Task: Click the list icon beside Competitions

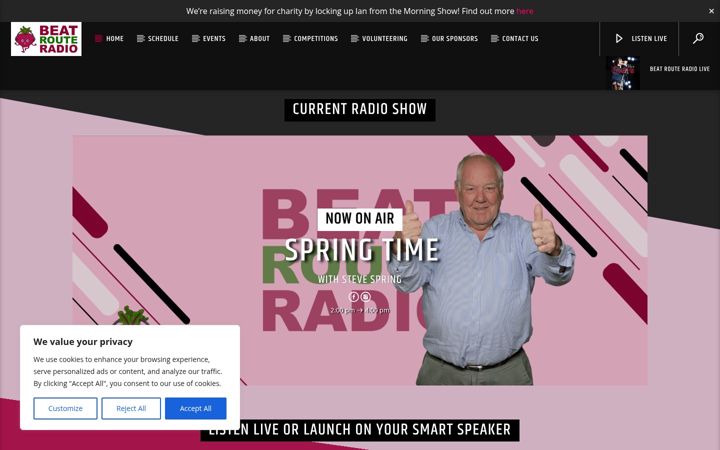Action: (x=287, y=39)
